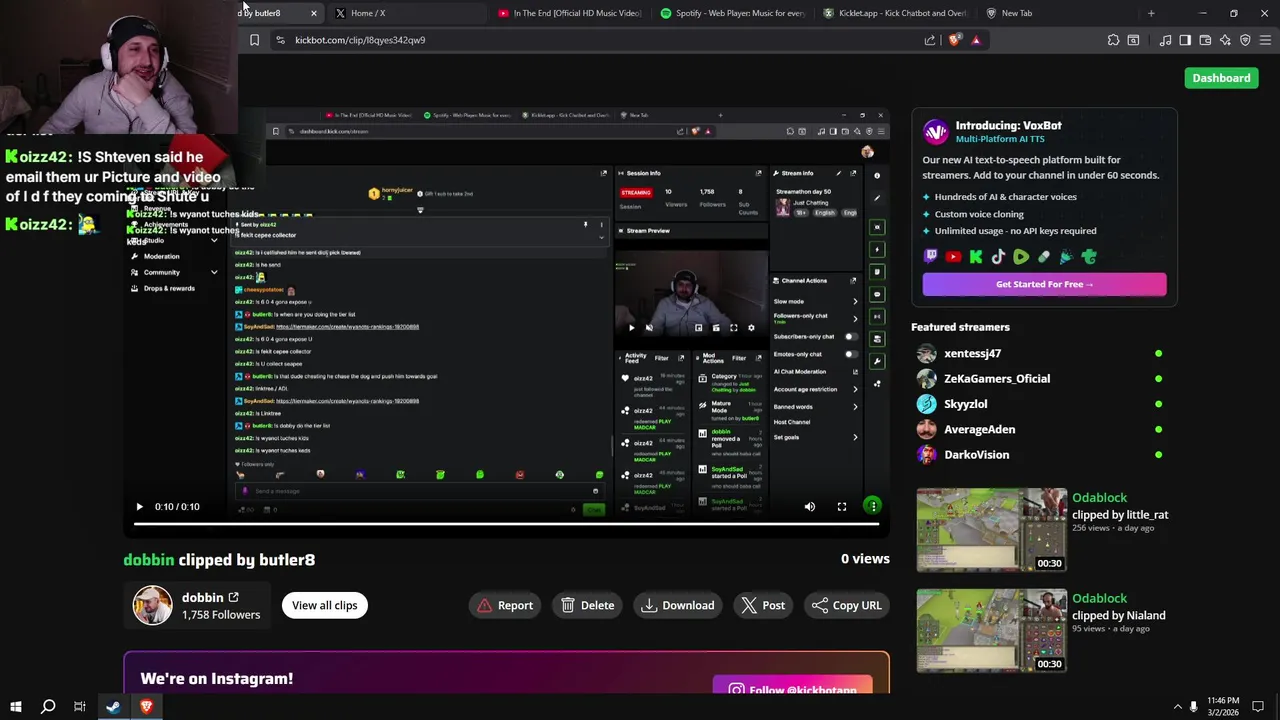The height and width of the screenshot is (720, 1280).
Task: Enter fullscreen on the clip player
Action: [x=842, y=506]
